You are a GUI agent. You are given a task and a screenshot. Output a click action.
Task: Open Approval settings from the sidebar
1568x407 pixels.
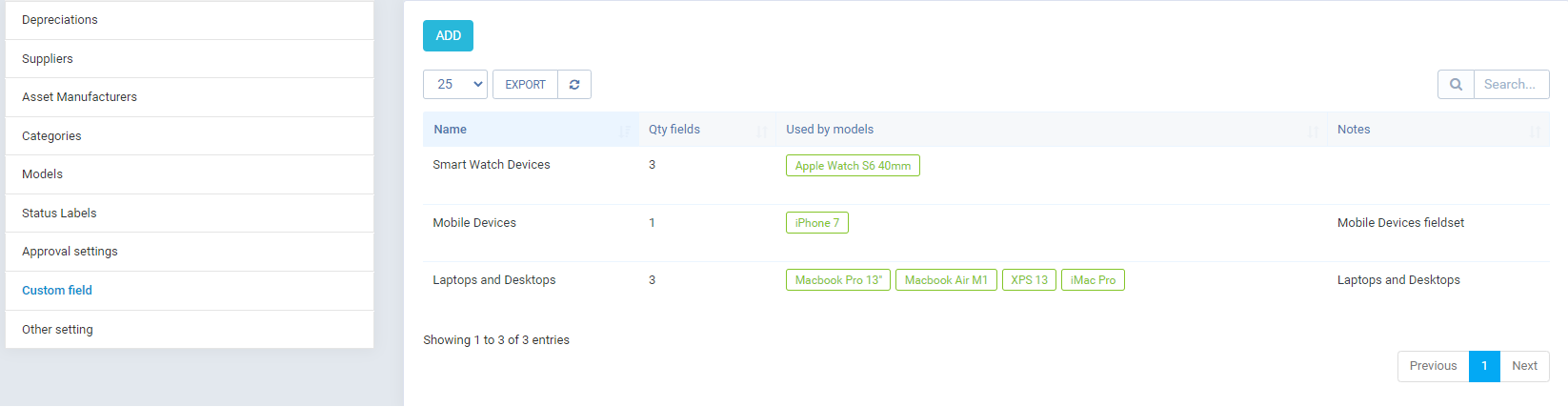(x=70, y=252)
